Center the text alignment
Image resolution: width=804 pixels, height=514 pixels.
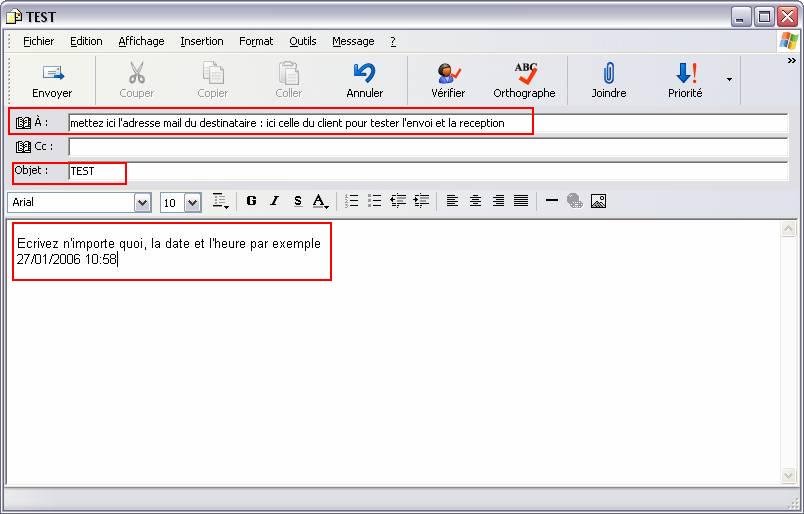[475, 201]
